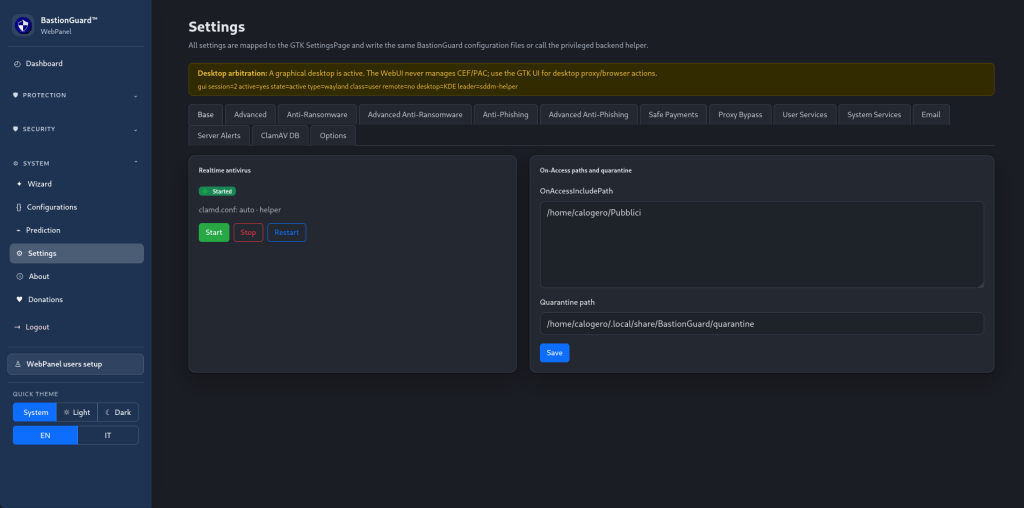This screenshot has height=508, width=1024.
Task: Open the Email tab
Action: [931, 114]
